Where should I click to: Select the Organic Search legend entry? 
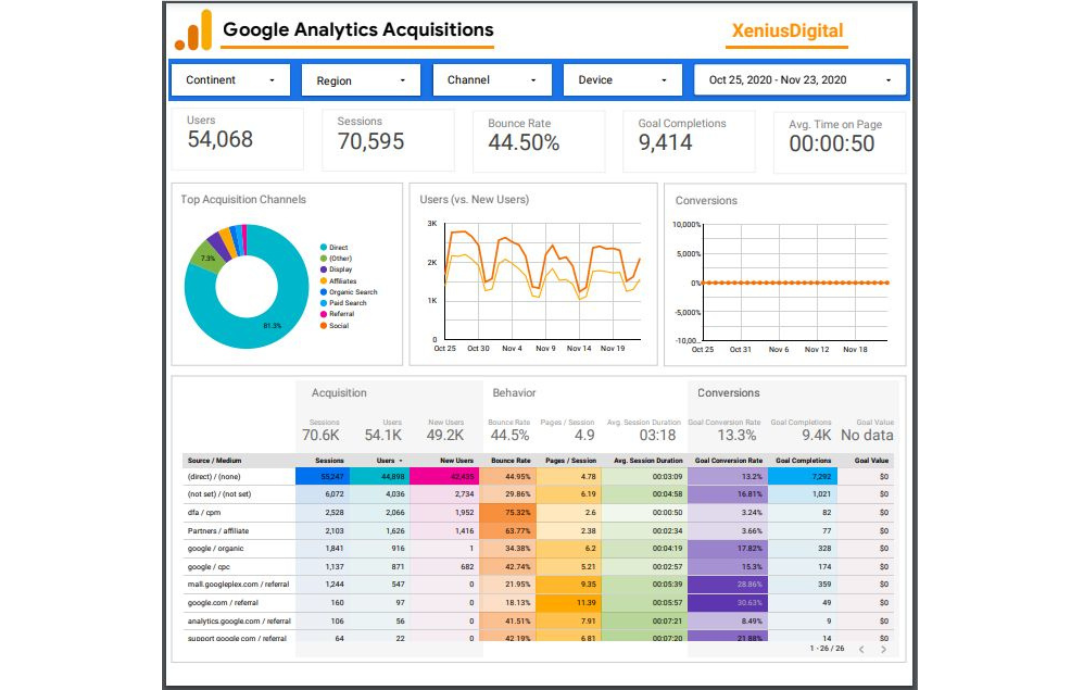pyautogui.click(x=349, y=292)
